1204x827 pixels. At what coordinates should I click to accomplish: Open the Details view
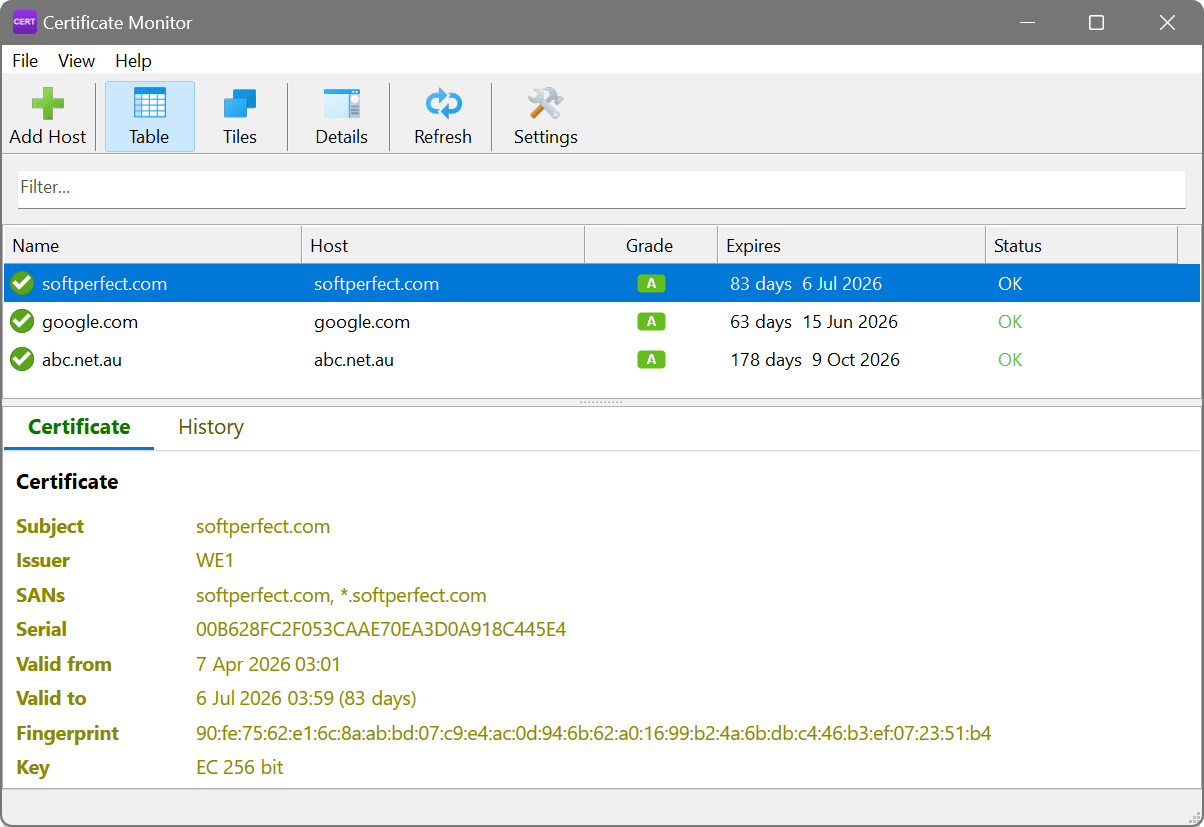click(341, 115)
